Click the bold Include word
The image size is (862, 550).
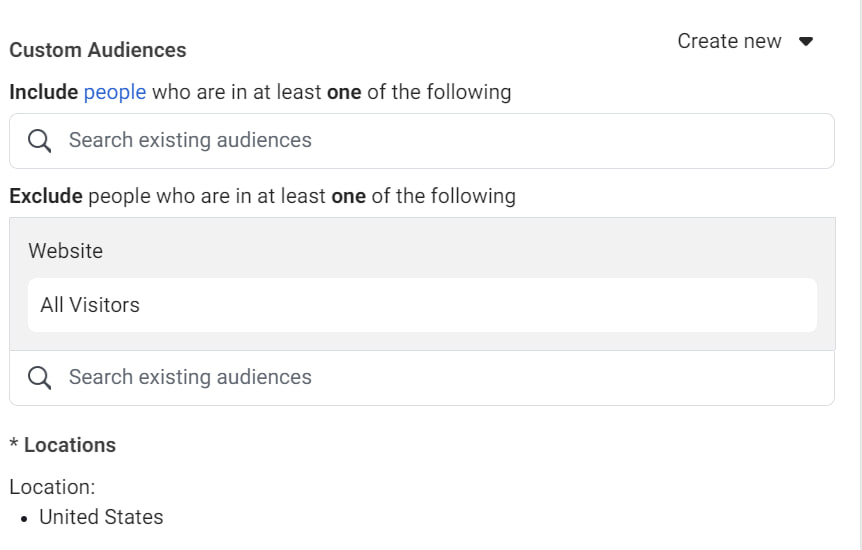click(43, 92)
